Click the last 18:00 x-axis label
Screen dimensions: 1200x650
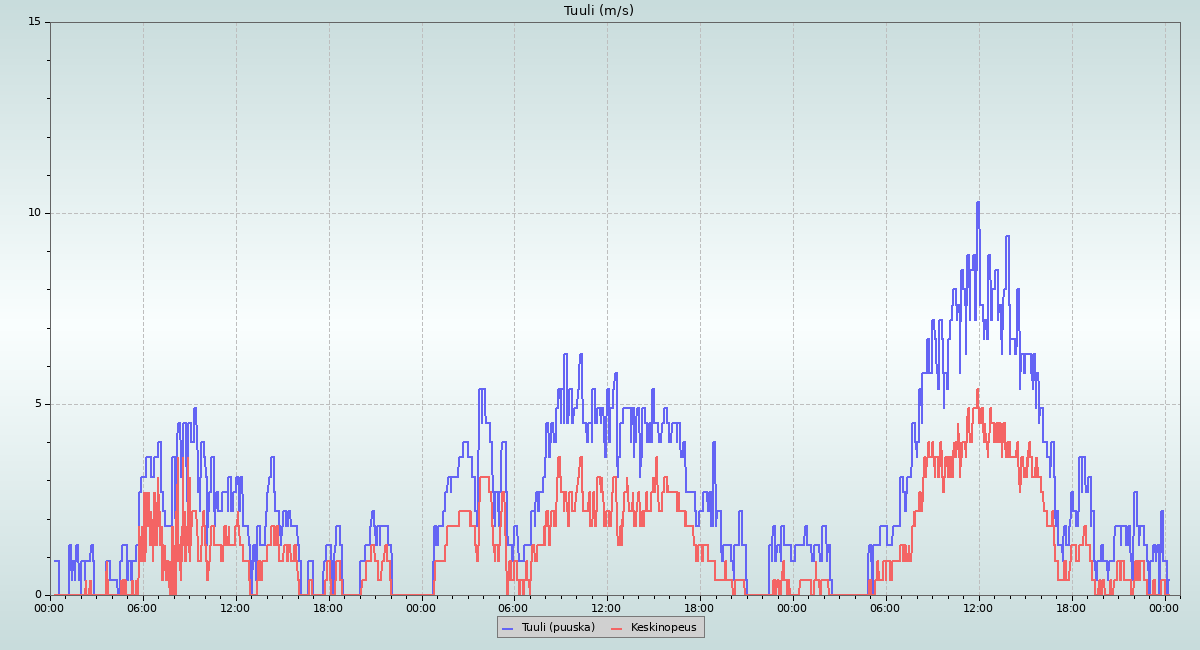point(1071,608)
